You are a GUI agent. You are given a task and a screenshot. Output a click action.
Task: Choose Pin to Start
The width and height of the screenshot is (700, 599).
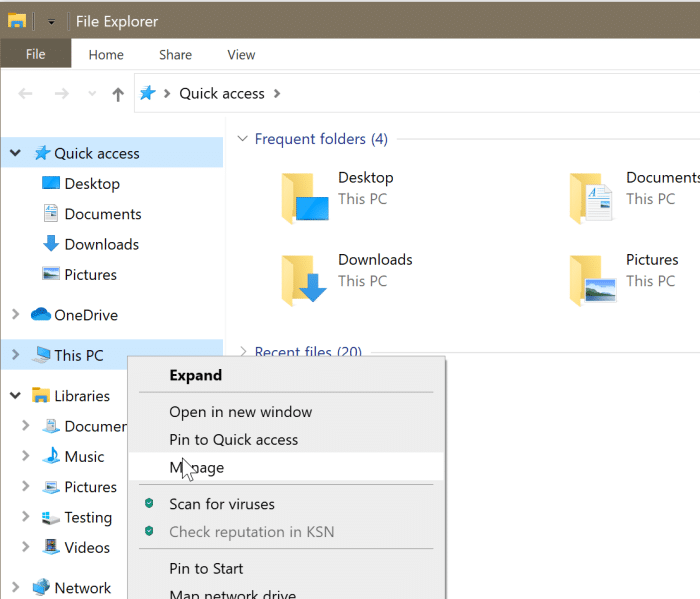286,568
